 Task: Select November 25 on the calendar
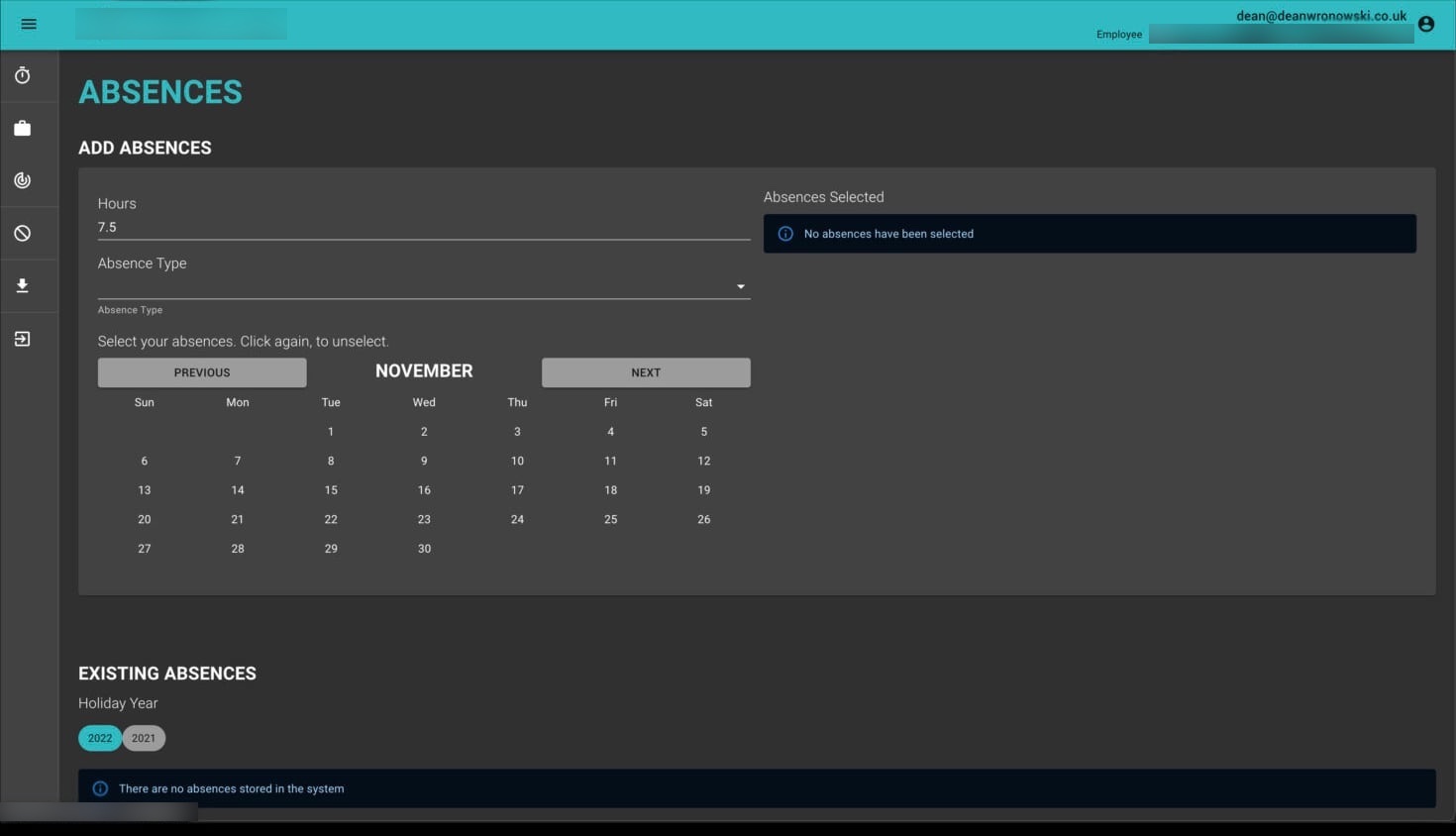pos(610,519)
